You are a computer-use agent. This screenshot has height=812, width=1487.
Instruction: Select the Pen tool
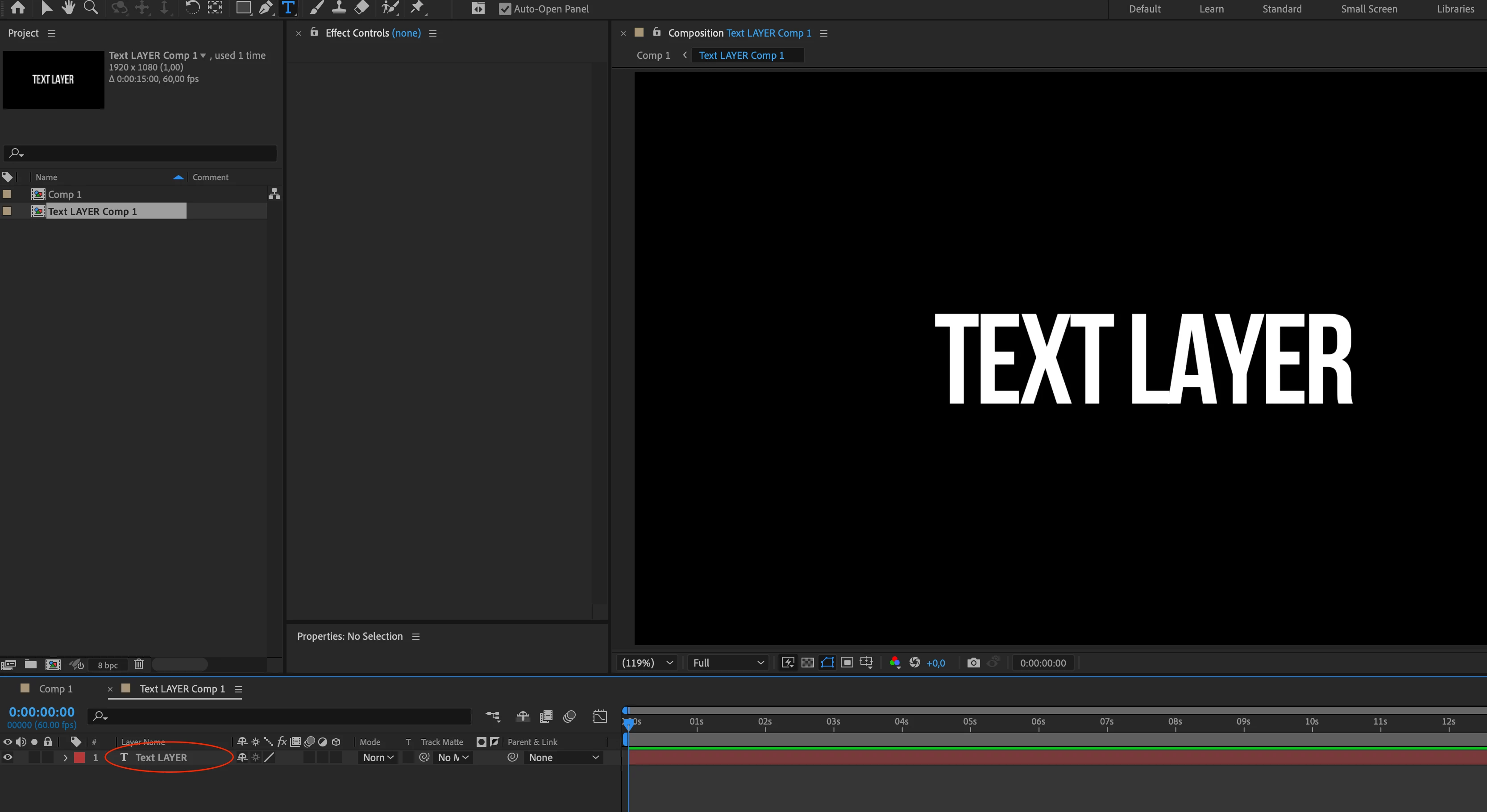(265, 8)
